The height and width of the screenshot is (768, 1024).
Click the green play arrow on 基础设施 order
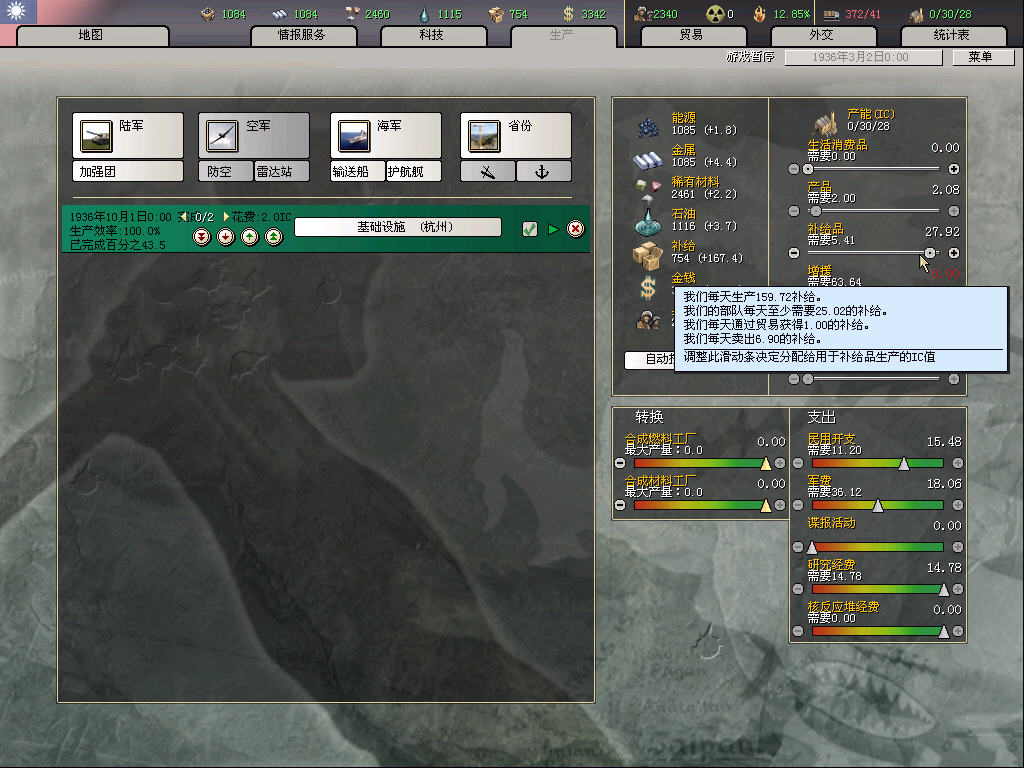click(x=553, y=229)
